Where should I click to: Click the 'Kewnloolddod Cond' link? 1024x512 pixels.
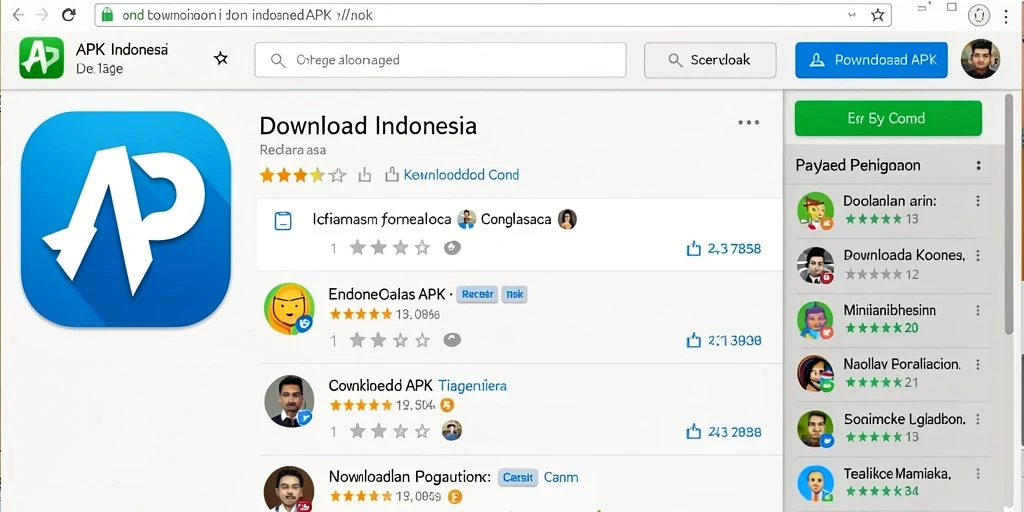pos(461,175)
